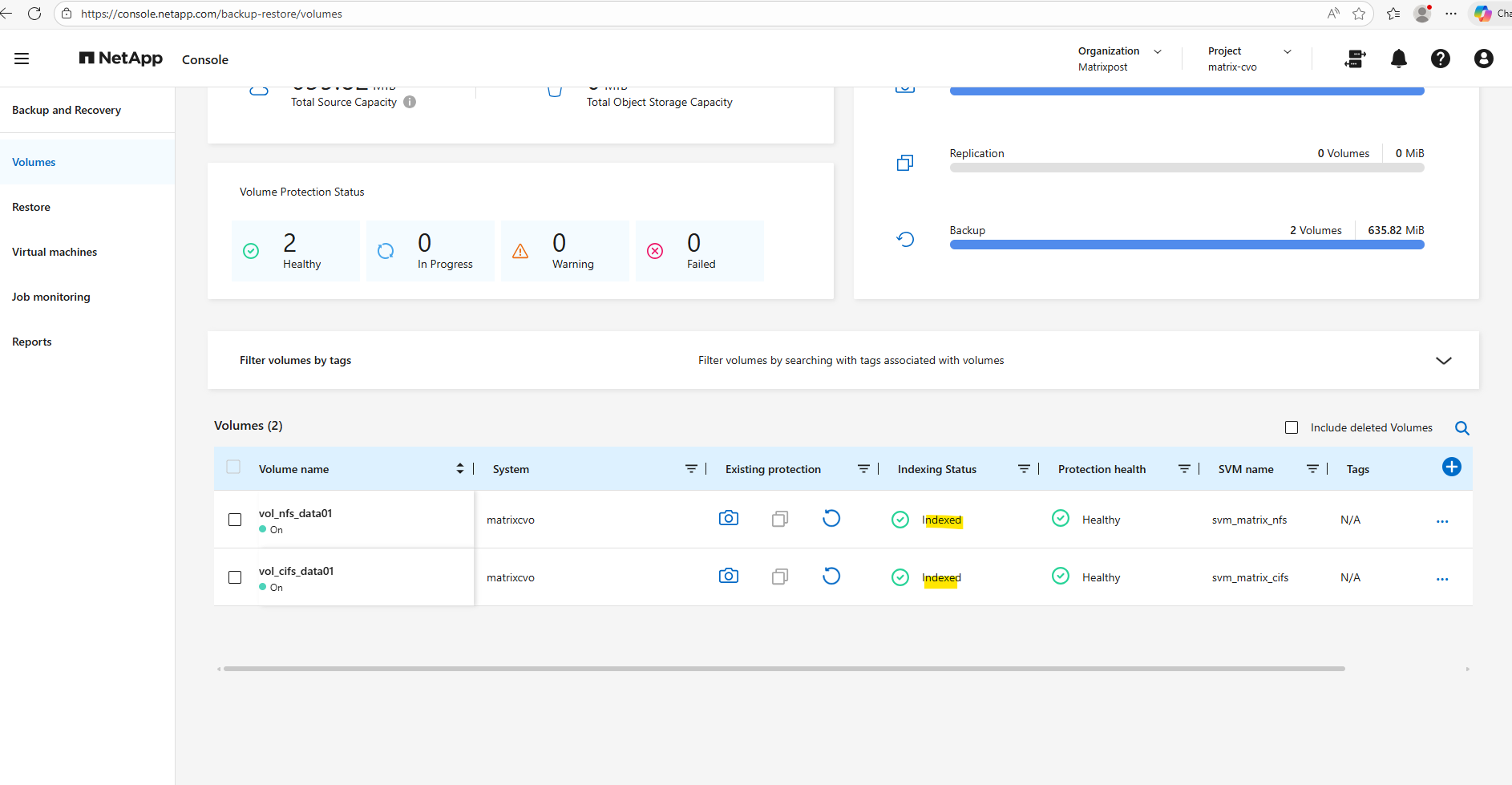
Task: Enable Include deleted Volumes checkbox
Action: tap(1292, 428)
